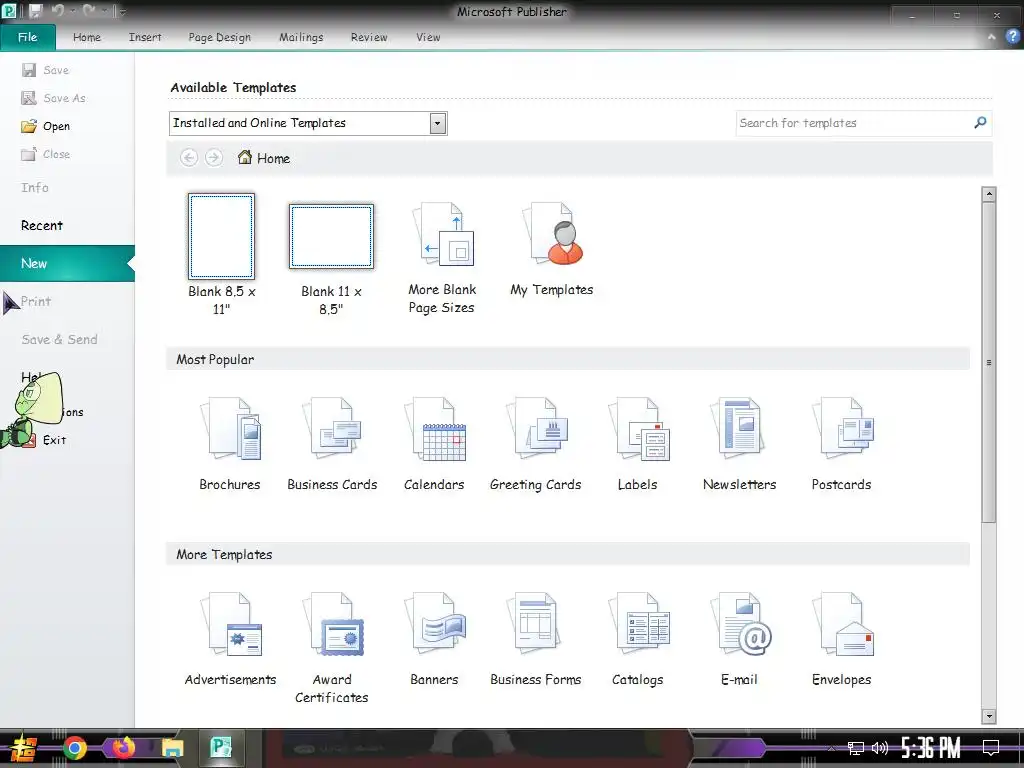Screen dimensions: 1024x768
Task: Click Close in the File menu
Action: tap(46, 154)
